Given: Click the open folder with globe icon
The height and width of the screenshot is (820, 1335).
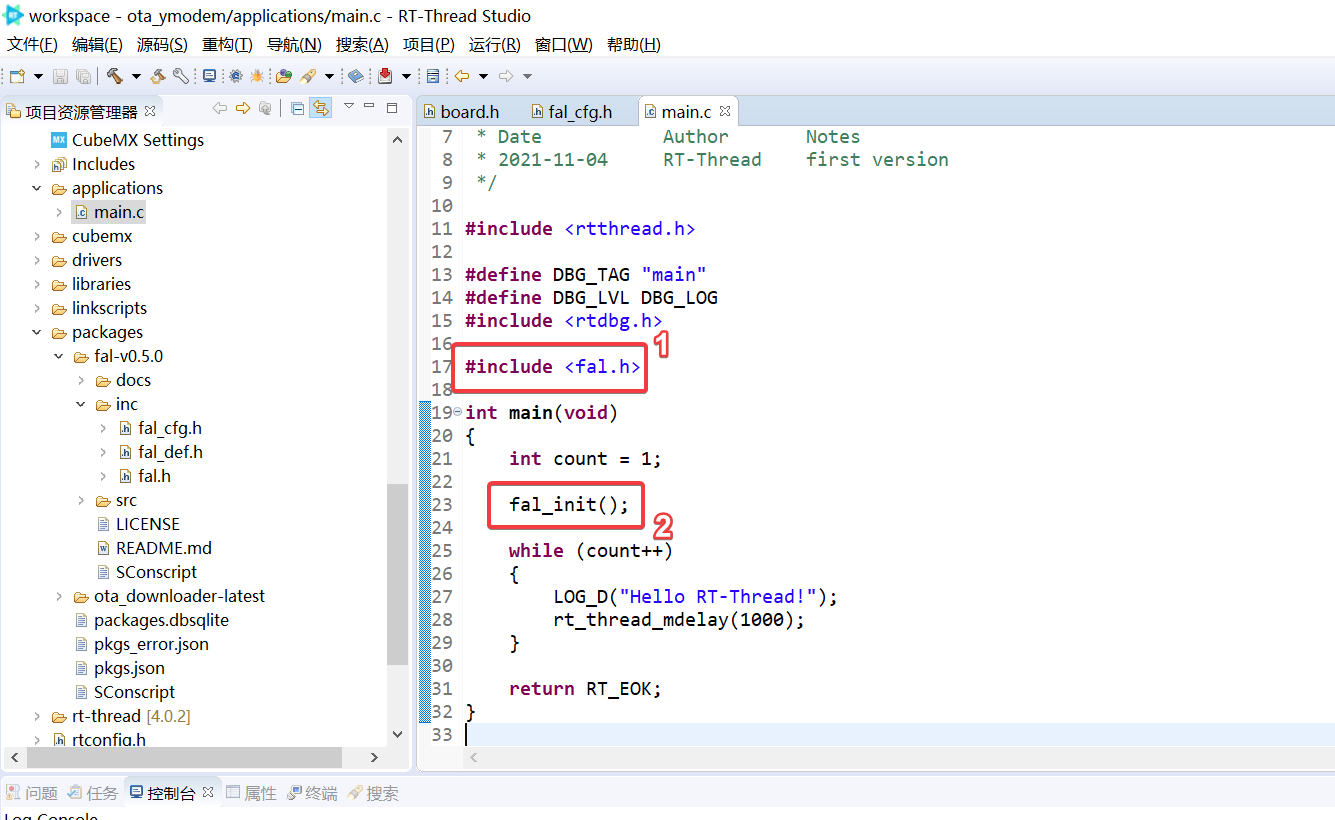Looking at the screenshot, I should pyautogui.click(x=284, y=76).
